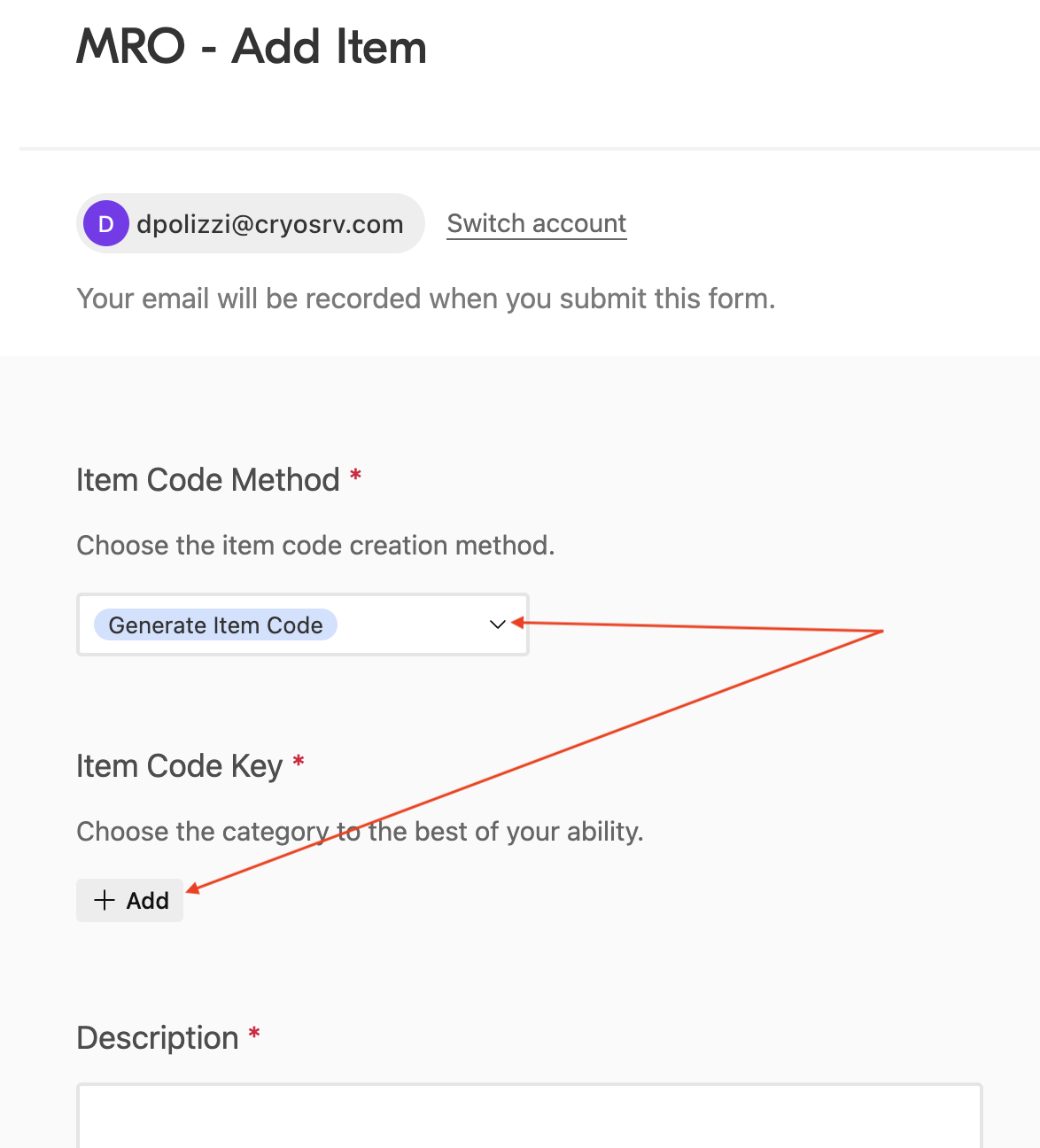
Task: Click the Item Code Key label
Action: point(179,766)
